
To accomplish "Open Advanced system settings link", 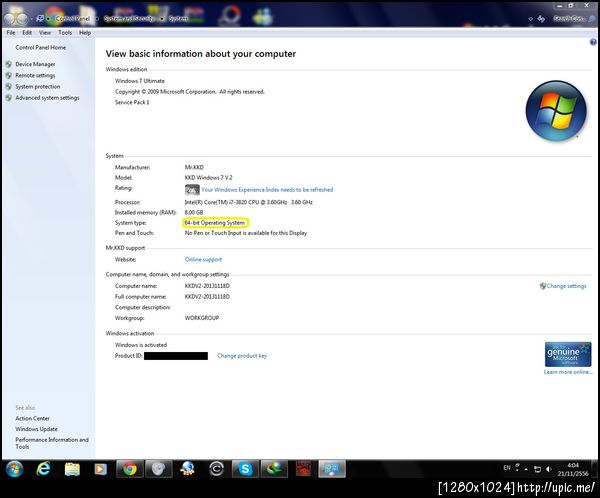I will click(x=47, y=98).
